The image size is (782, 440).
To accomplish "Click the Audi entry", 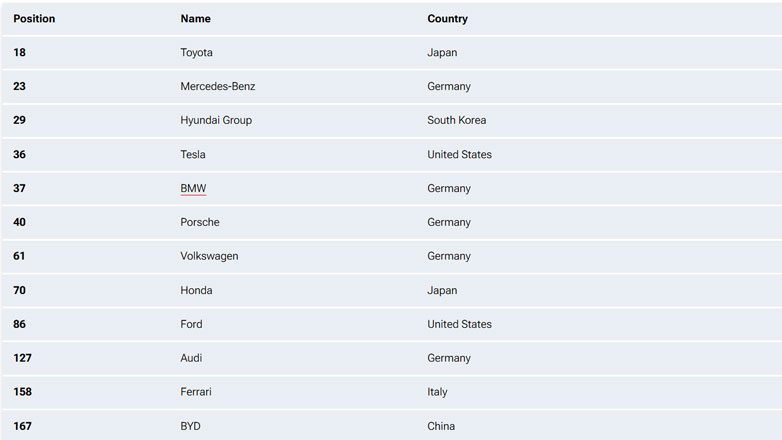I will 192,358.
